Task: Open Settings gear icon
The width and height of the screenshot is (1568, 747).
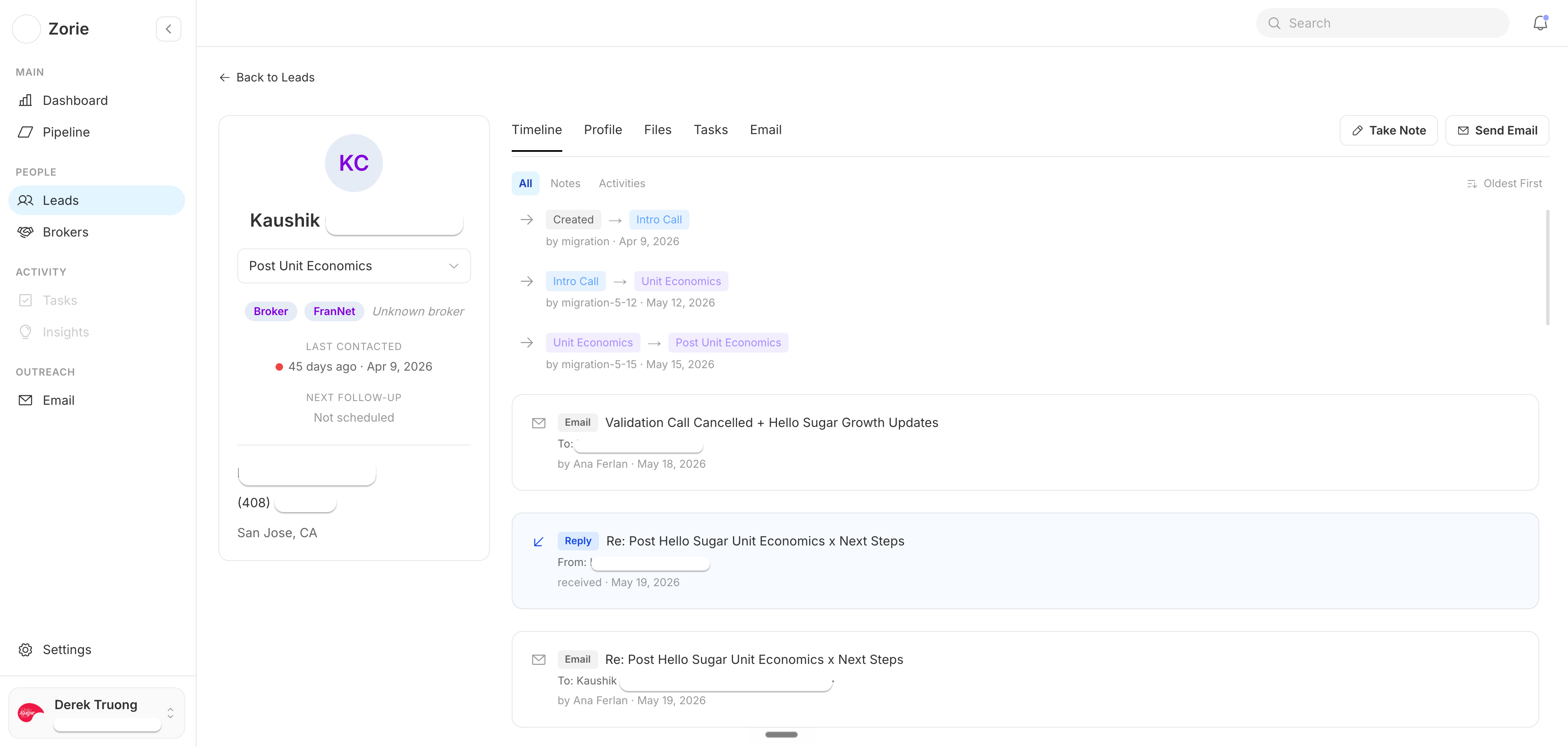Action: [x=26, y=650]
